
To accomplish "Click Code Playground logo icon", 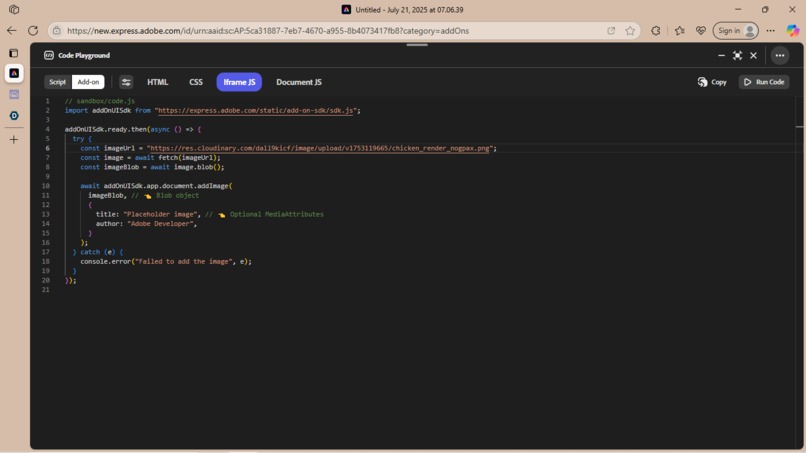I will 49,55.
